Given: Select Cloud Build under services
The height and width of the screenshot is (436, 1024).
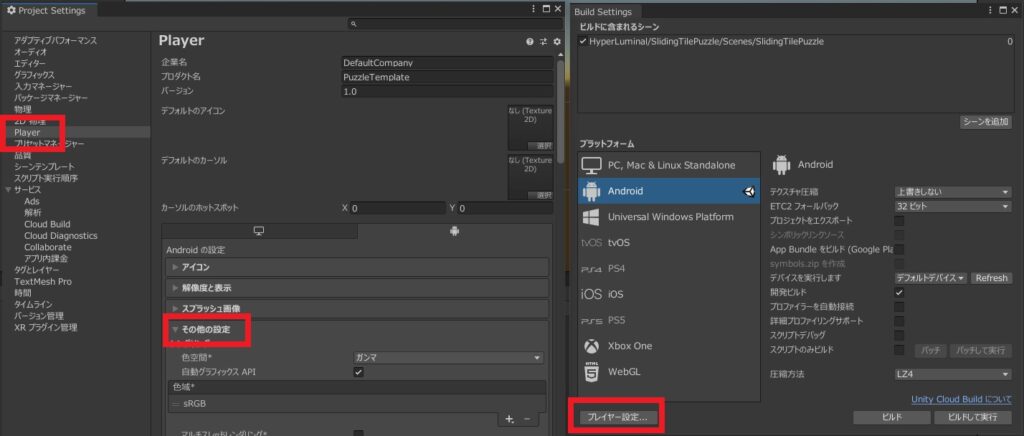Looking at the screenshot, I should click(47, 224).
